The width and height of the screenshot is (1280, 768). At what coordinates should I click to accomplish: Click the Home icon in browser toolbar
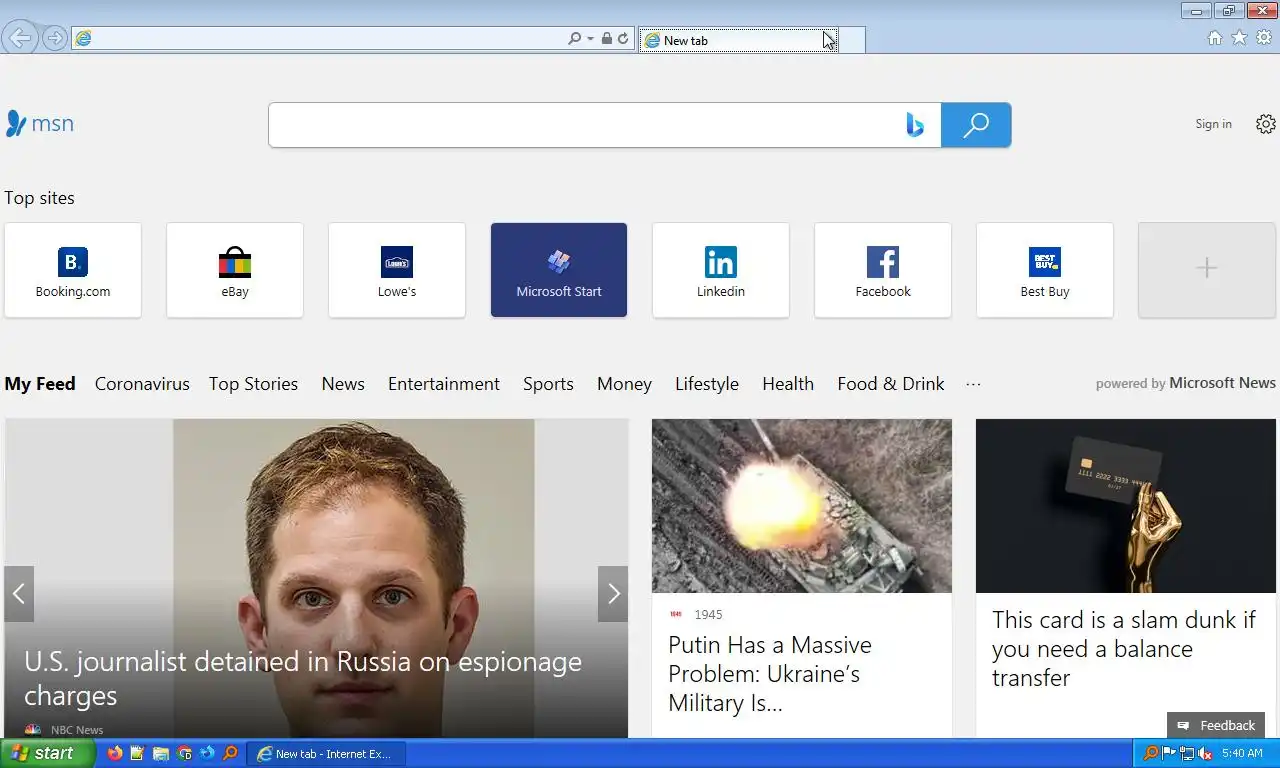tap(1215, 38)
